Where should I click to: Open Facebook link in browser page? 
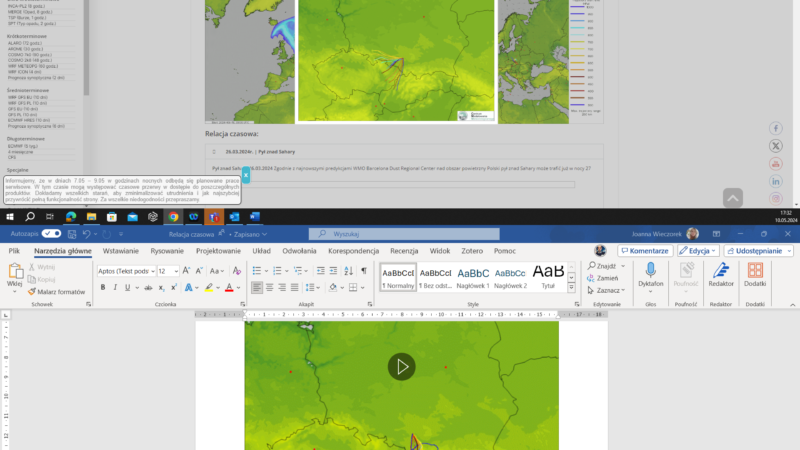[776, 129]
